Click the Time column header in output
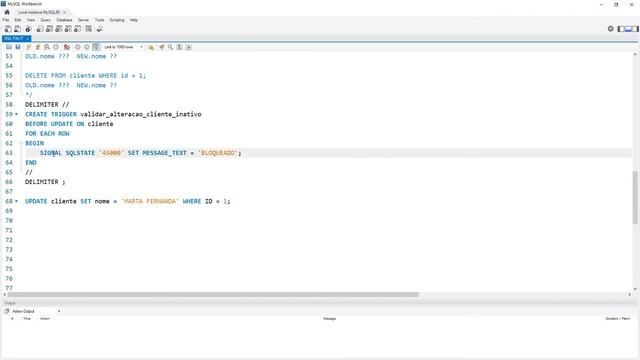Viewport: 640px width, 360px height. click(x=27, y=319)
